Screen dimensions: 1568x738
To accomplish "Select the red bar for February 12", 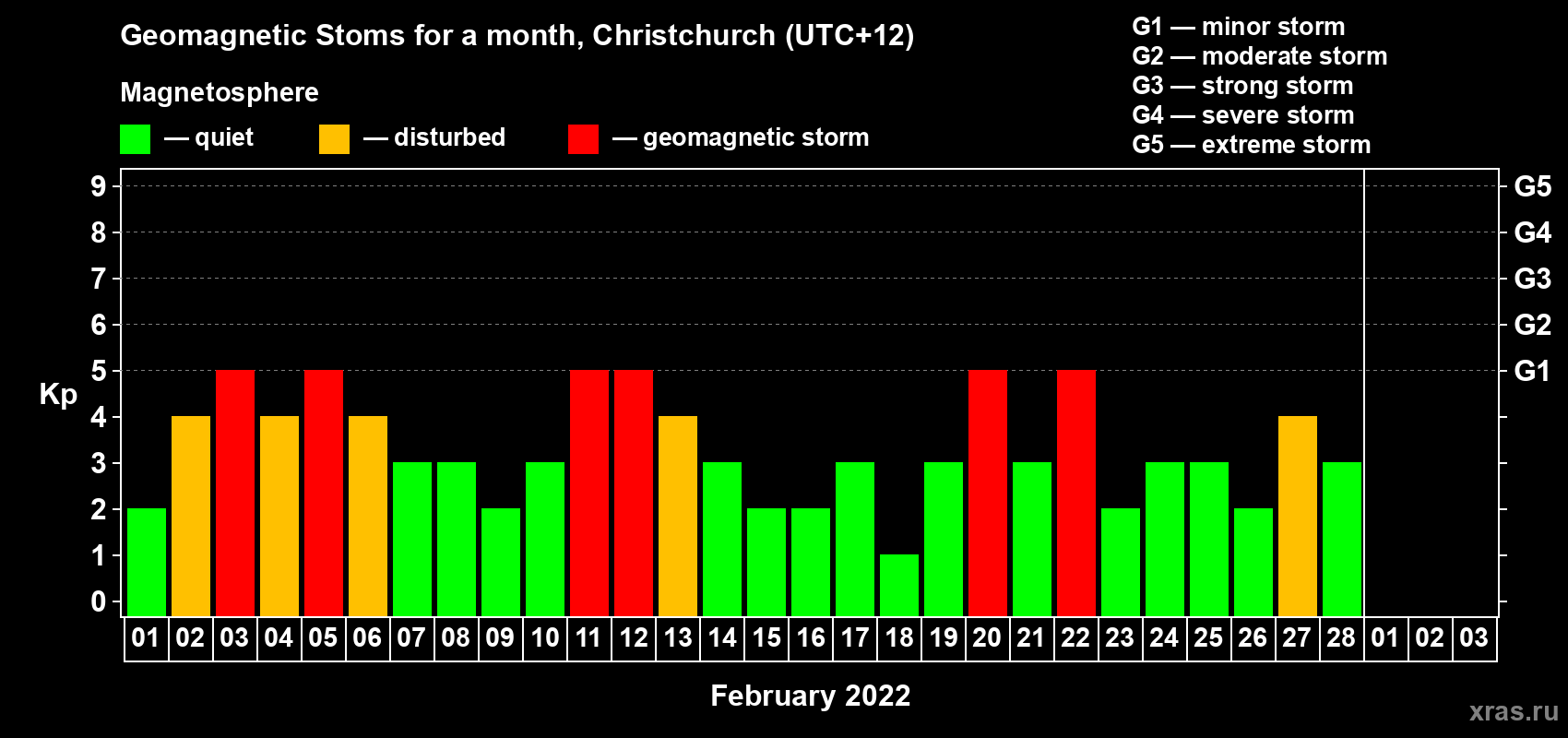I will pos(634,493).
